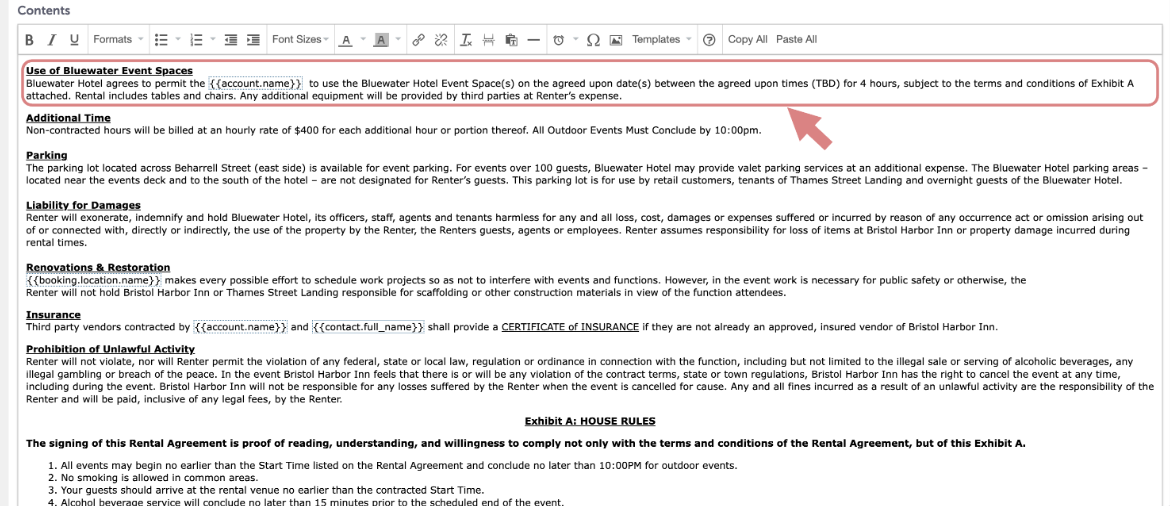Increase indent of selected text
The height and width of the screenshot is (506, 1170).
pos(254,40)
